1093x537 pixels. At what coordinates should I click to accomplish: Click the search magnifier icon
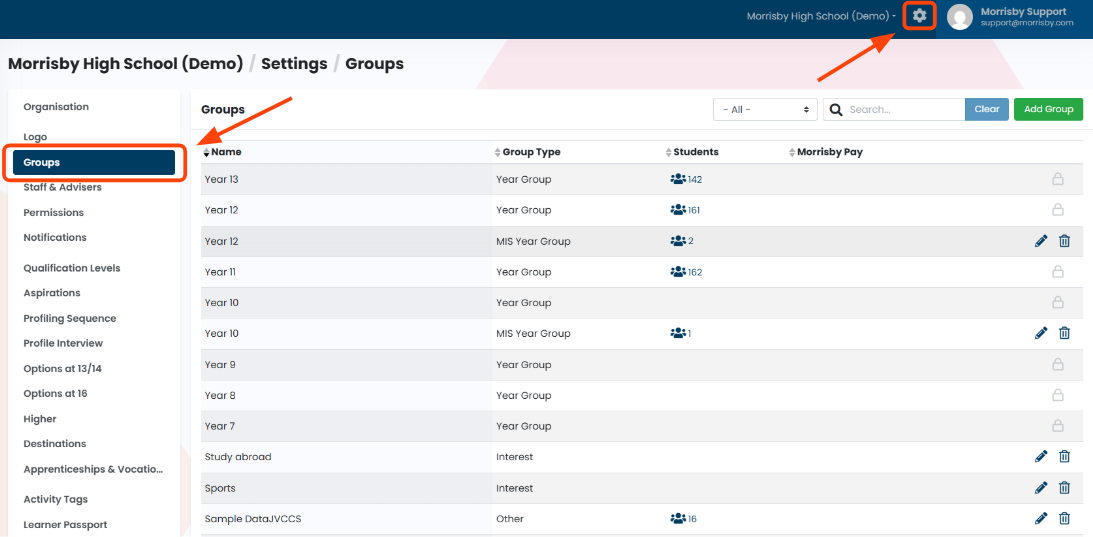pos(835,109)
